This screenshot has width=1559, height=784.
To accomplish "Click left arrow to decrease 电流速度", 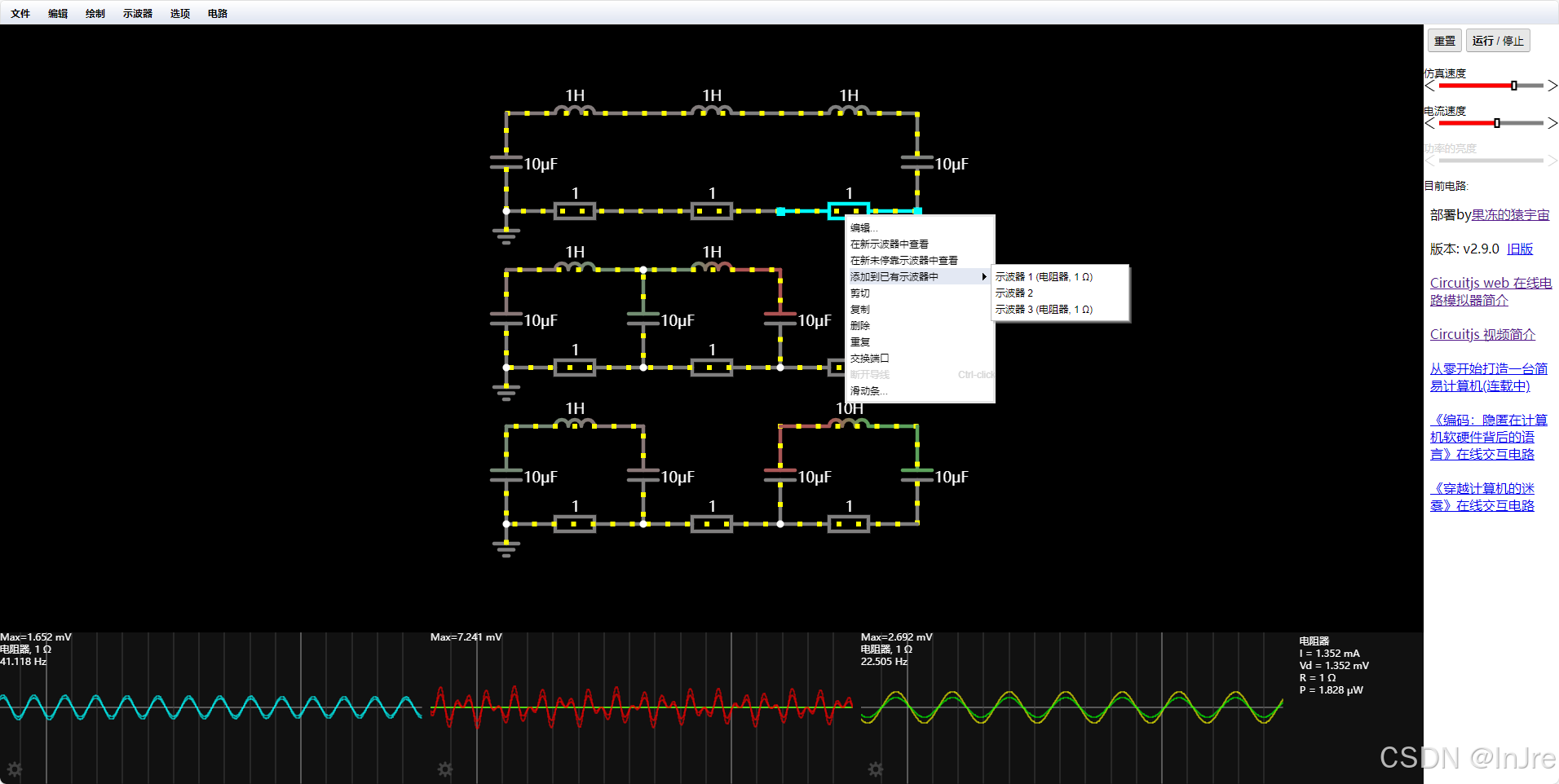I will pos(1429,123).
